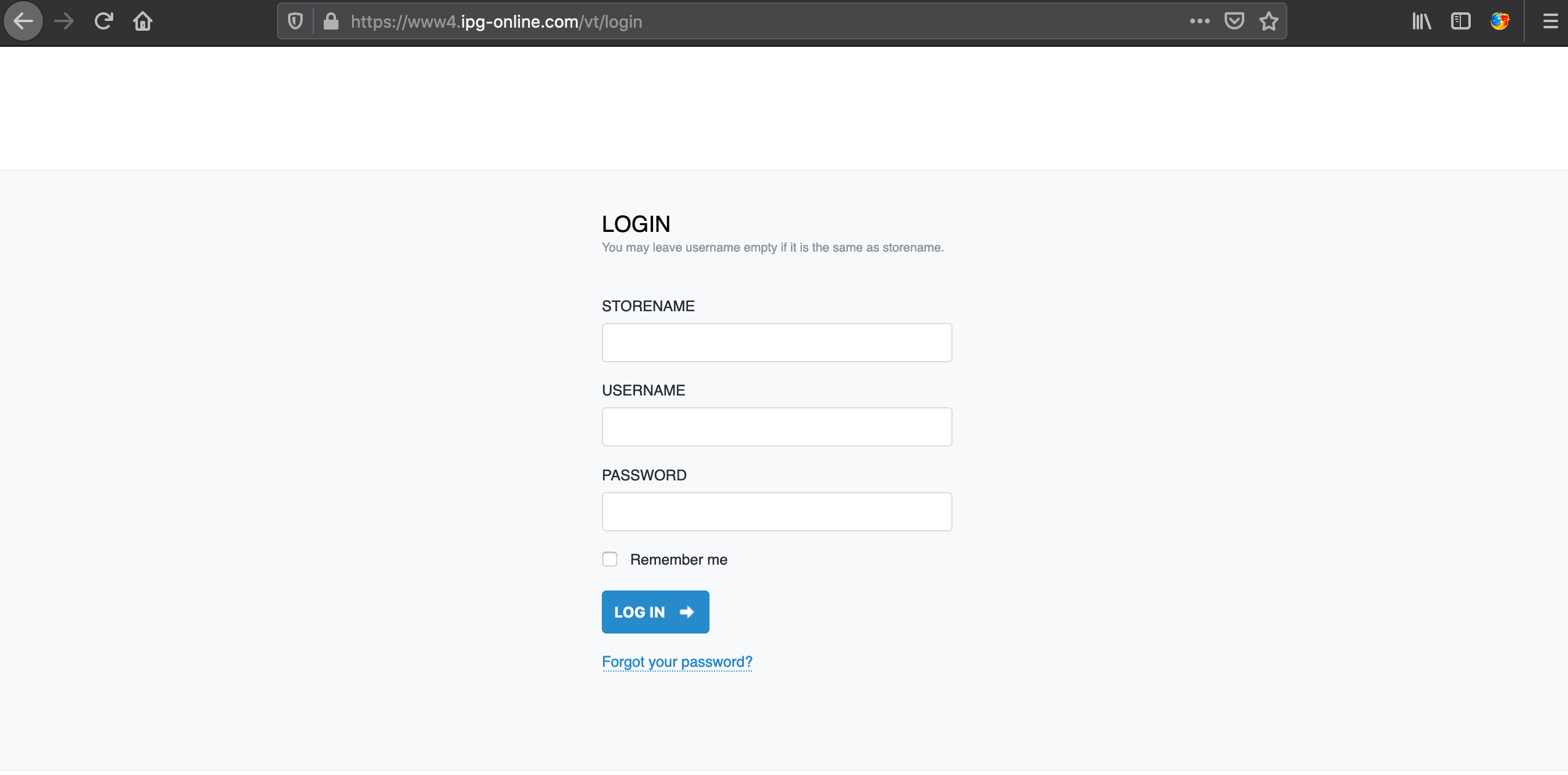This screenshot has width=1568, height=775.
Task: Reload the login page
Action: point(103,20)
